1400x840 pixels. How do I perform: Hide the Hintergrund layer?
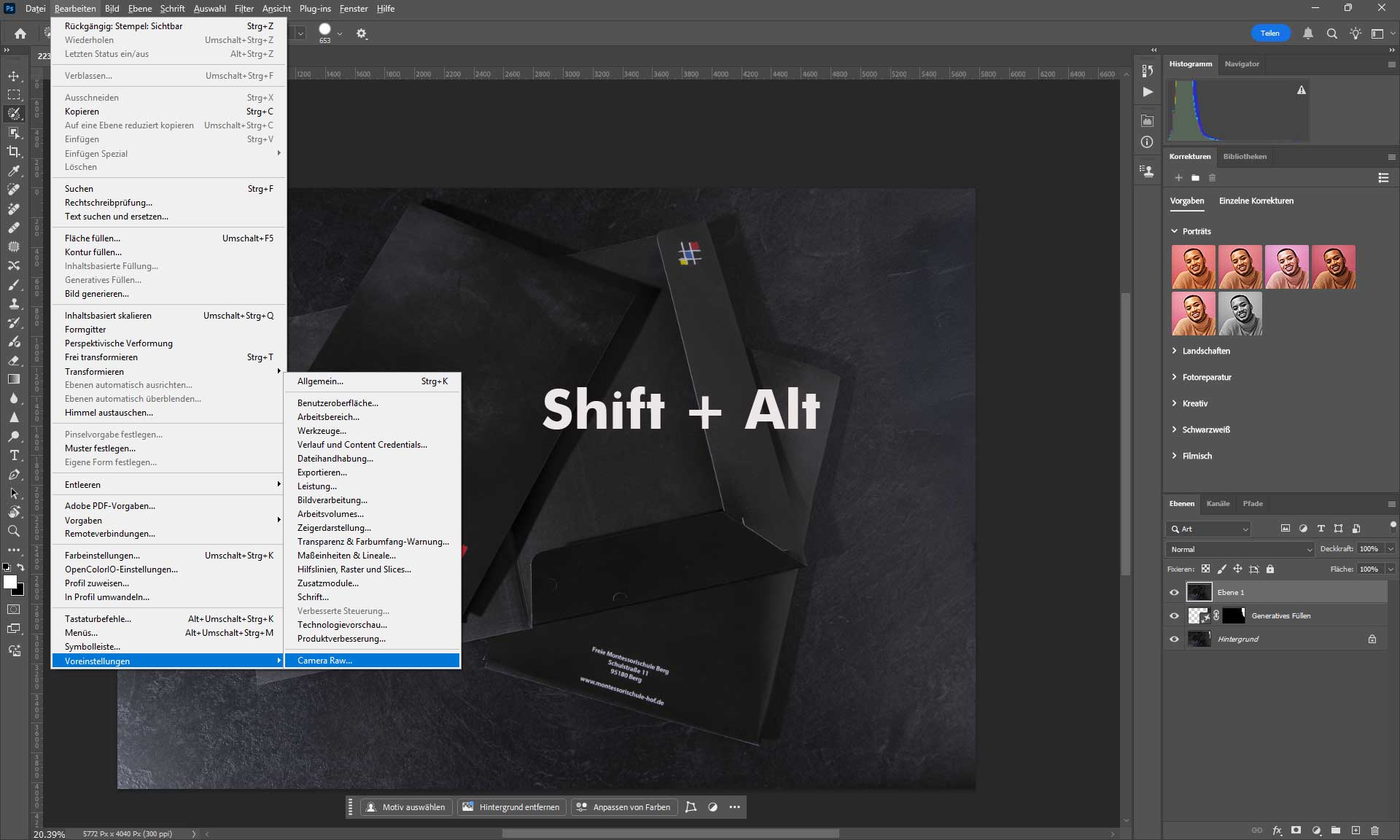(x=1174, y=639)
